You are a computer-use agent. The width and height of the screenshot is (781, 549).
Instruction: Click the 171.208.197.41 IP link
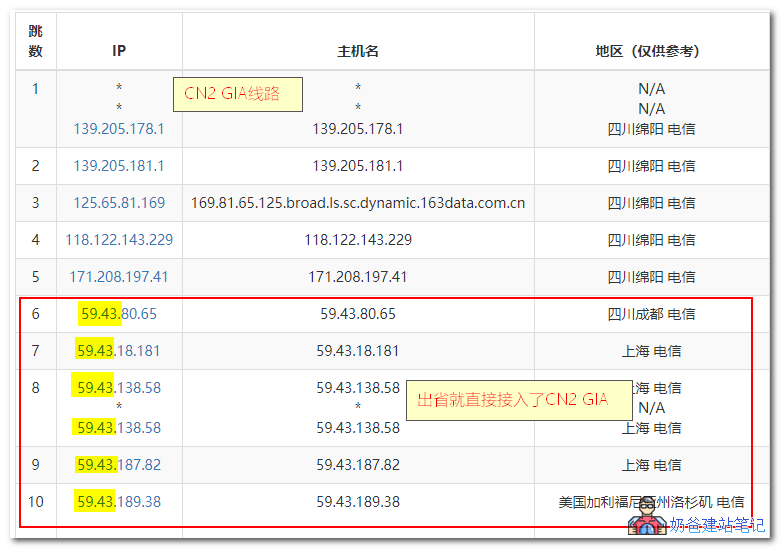(119, 277)
